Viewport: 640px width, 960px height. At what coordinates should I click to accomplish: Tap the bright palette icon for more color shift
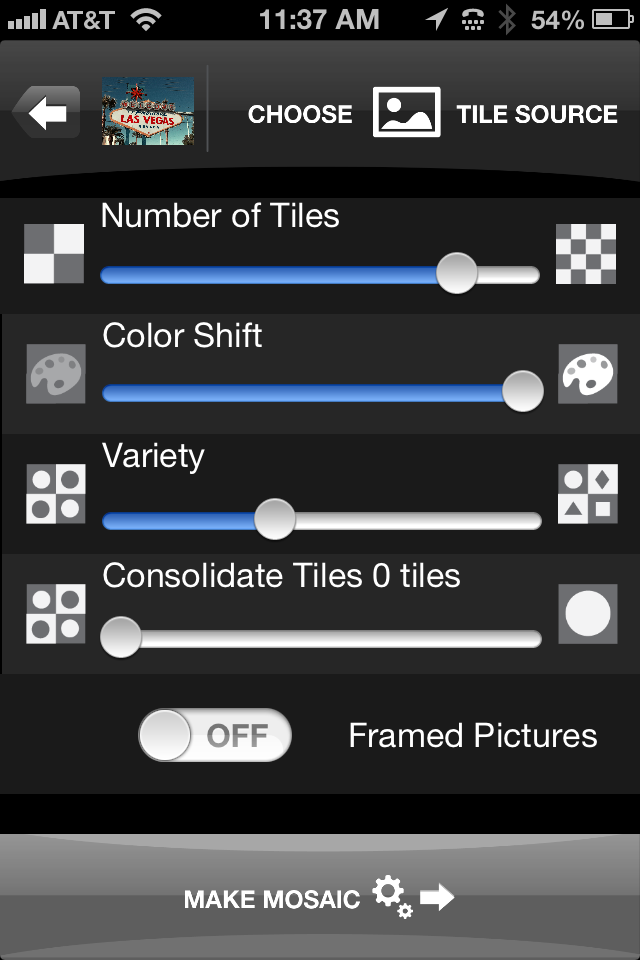point(587,374)
